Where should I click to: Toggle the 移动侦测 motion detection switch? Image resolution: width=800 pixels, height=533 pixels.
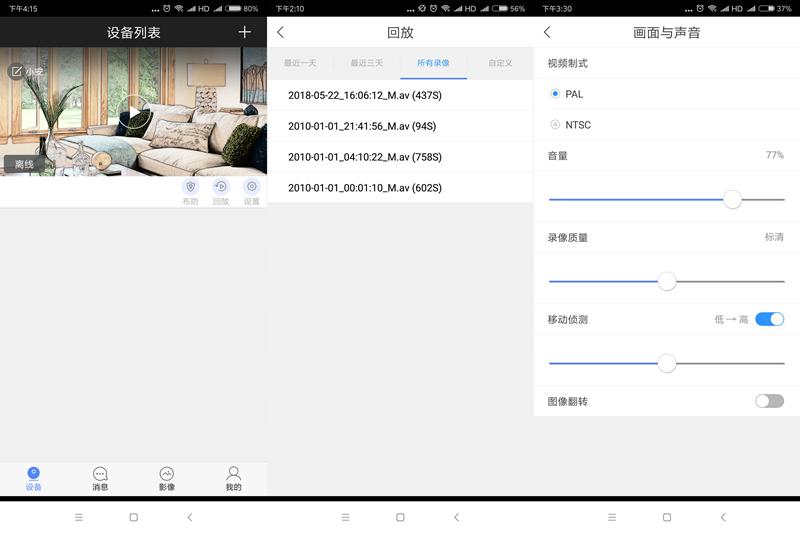[x=769, y=319]
